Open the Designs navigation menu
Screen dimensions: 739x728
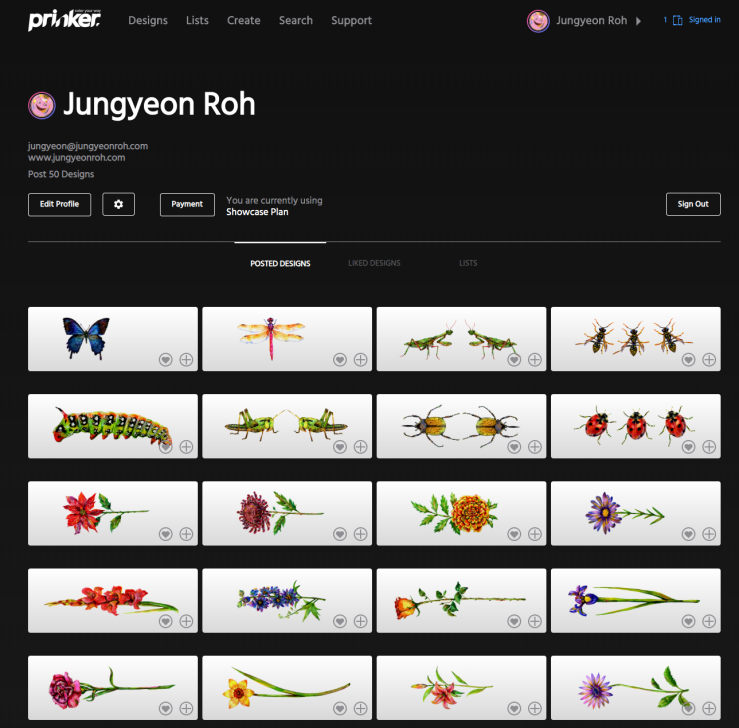148,20
